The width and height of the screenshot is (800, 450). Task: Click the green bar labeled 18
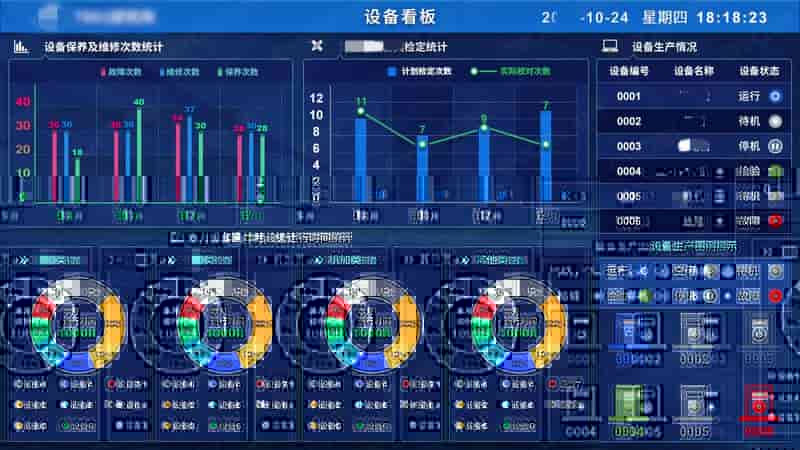(x=78, y=179)
